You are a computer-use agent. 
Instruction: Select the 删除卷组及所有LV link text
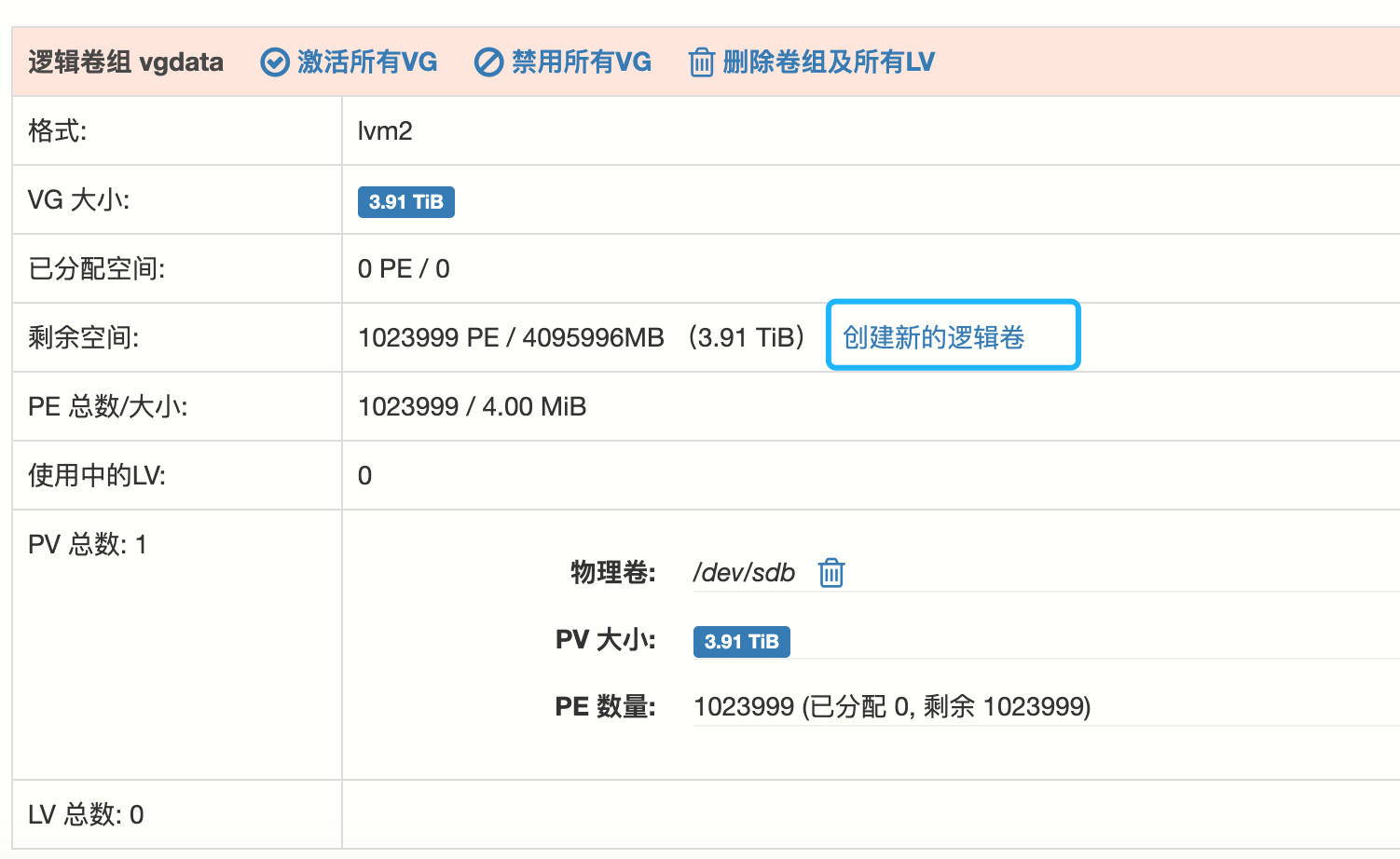829,62
